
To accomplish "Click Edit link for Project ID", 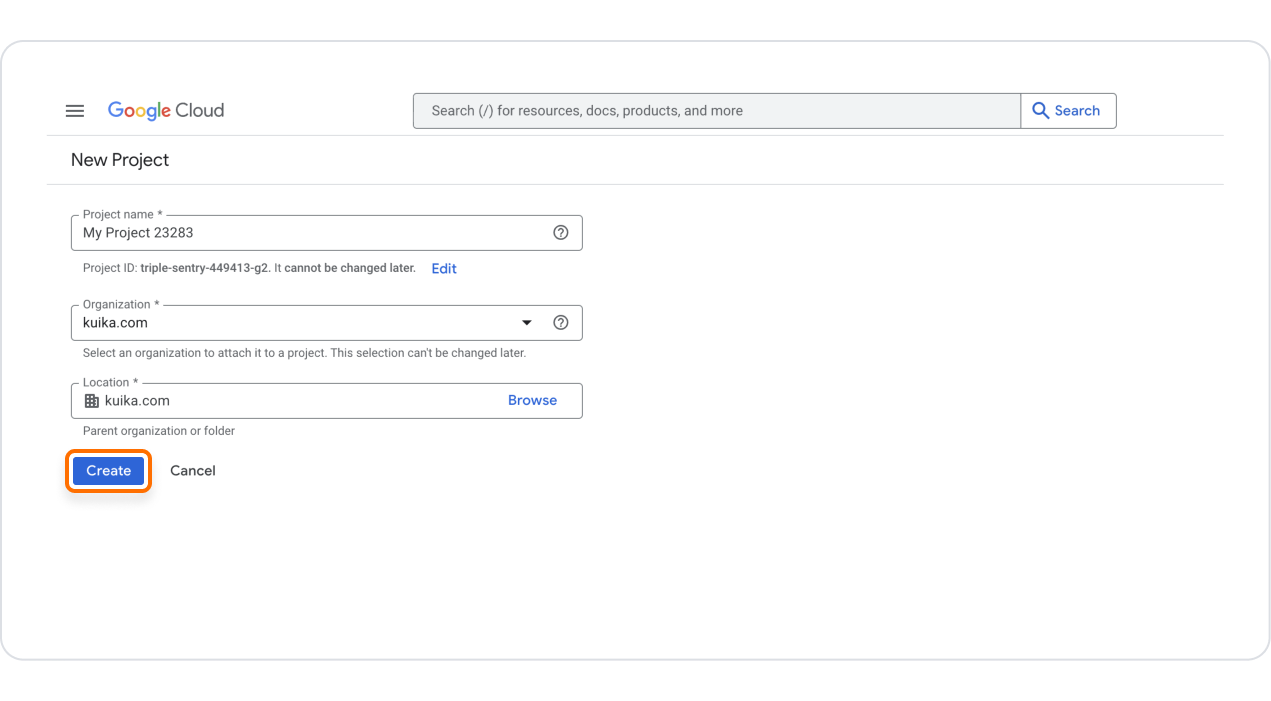I will (444, 268).
